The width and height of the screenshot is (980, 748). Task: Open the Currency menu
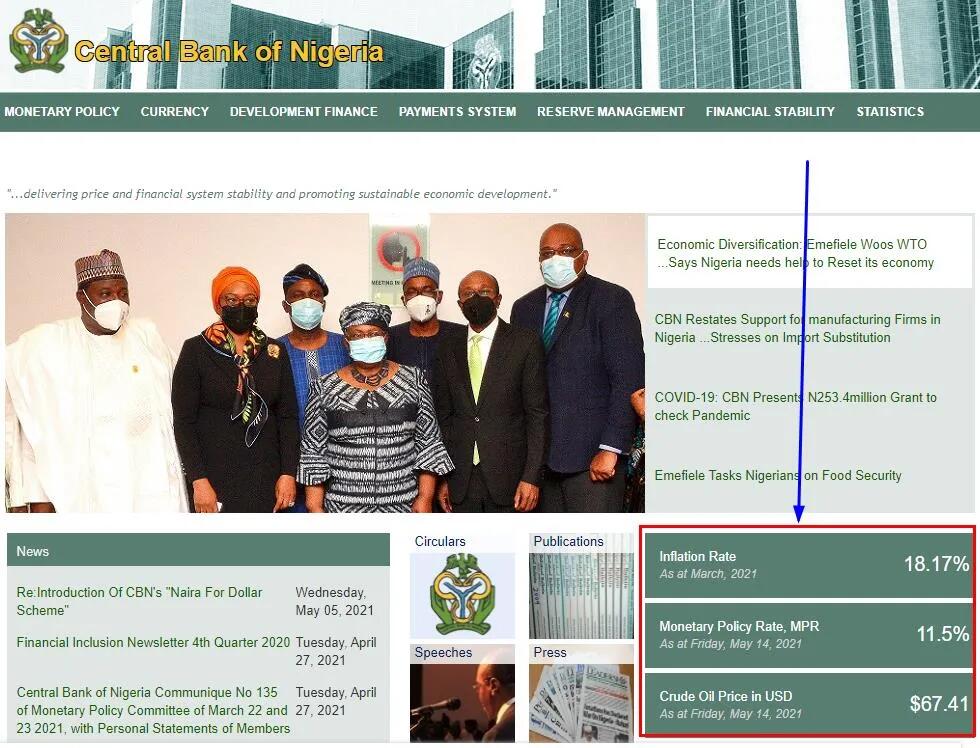click(174, 112)
